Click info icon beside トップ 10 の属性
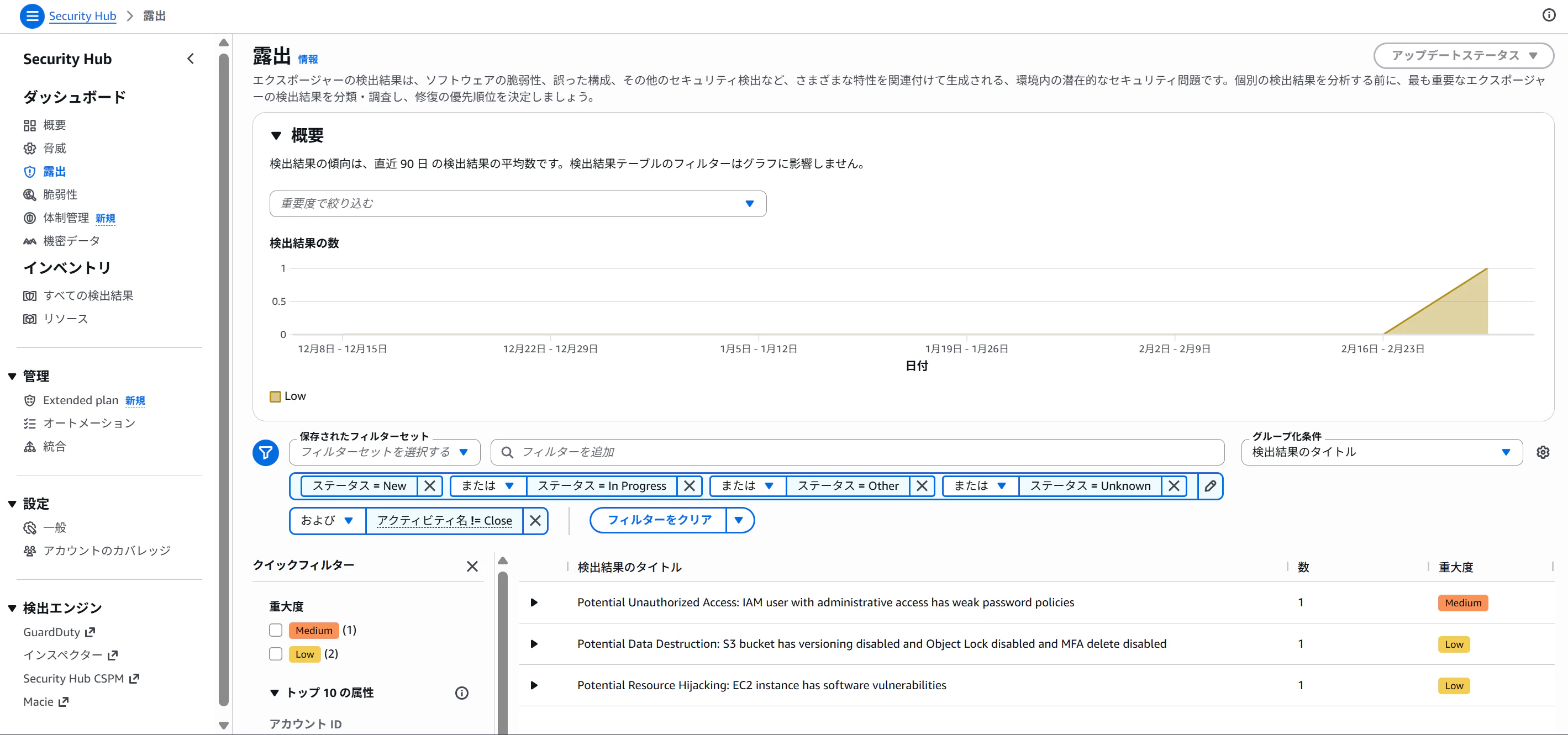1568x735 pixels. coord(461,692)
